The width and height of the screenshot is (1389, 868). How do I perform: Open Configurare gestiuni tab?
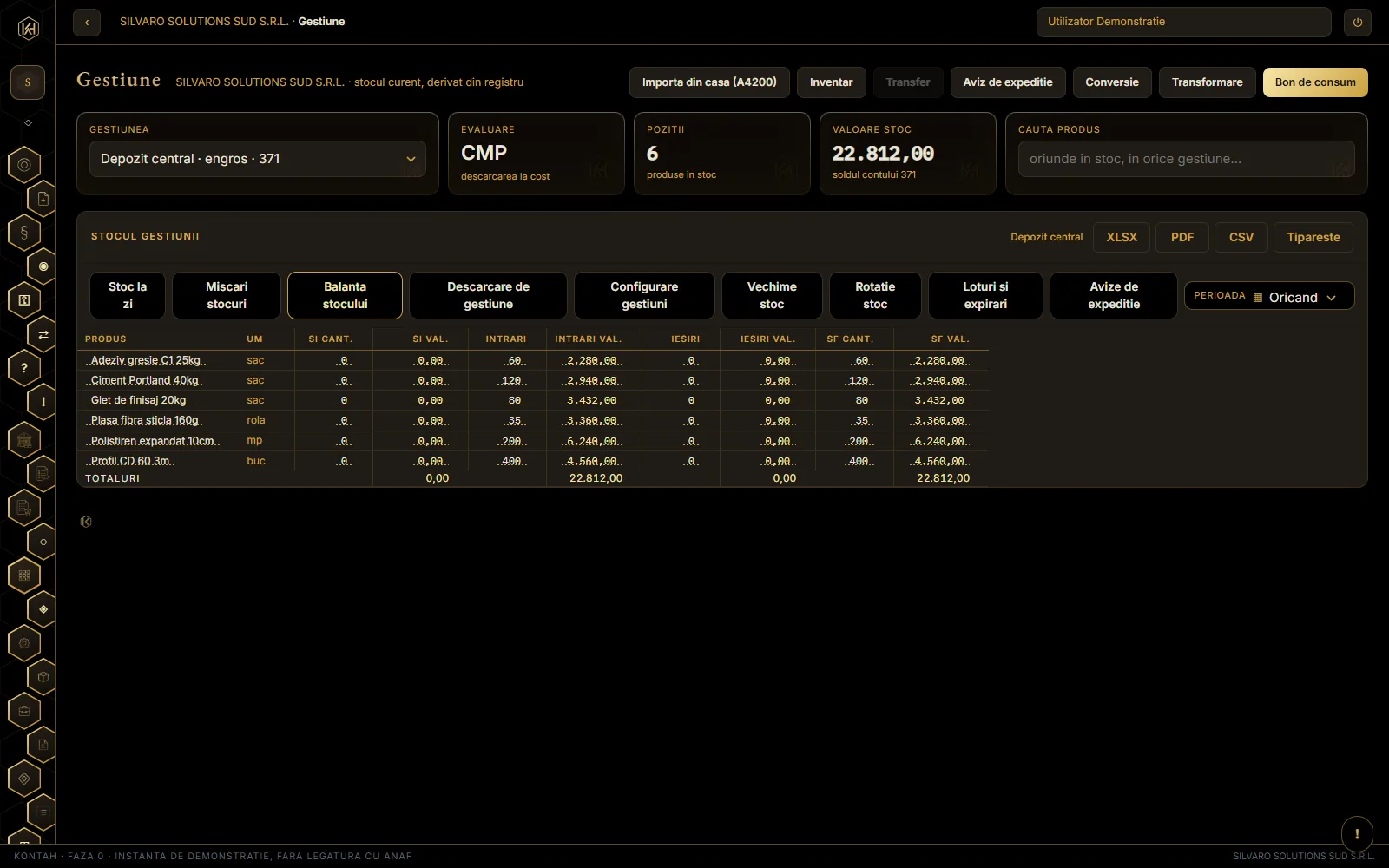tap(644, 295)
